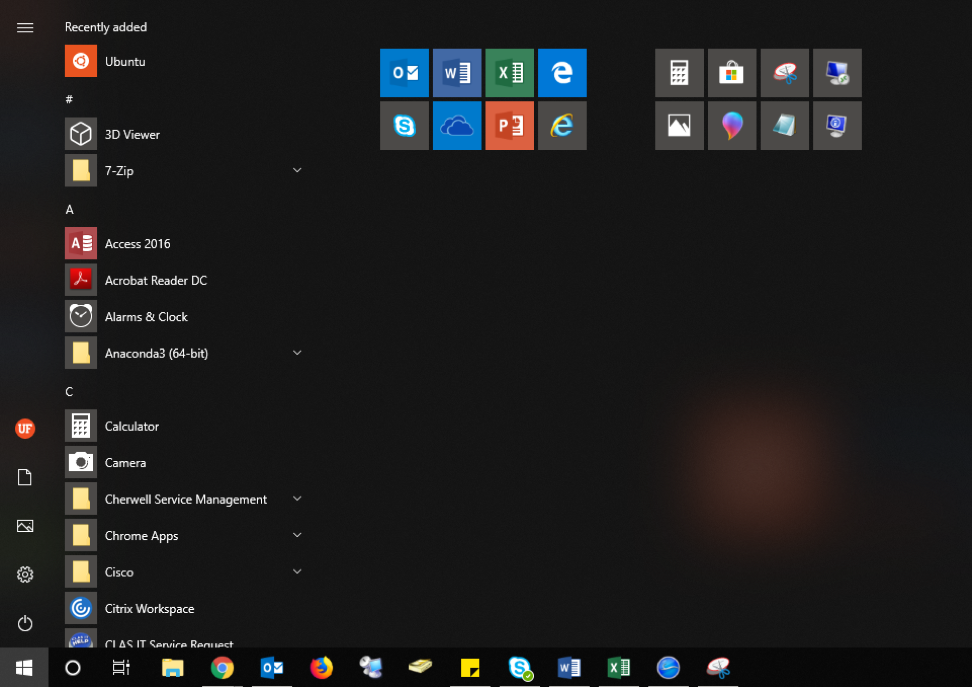The height and width of the screenshot is (687, 972).
Task: Expand the Chrome Apps folder
Action: tap(297, 535)
